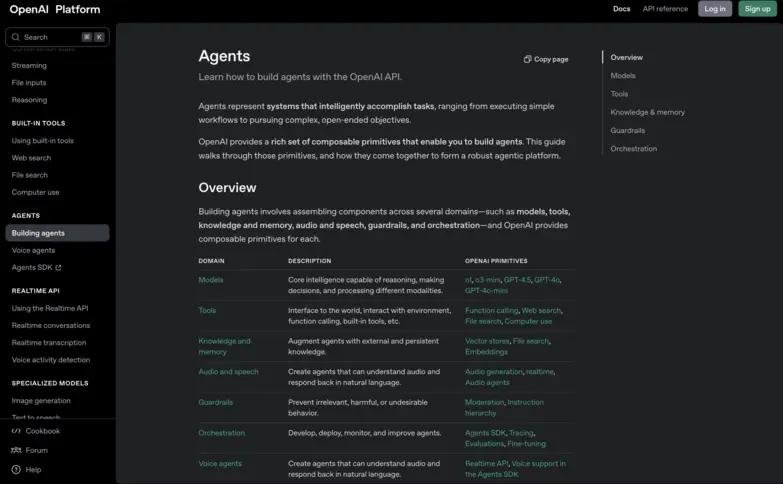
Task: Jump to Overview in page outline
Action: point(626,57)
